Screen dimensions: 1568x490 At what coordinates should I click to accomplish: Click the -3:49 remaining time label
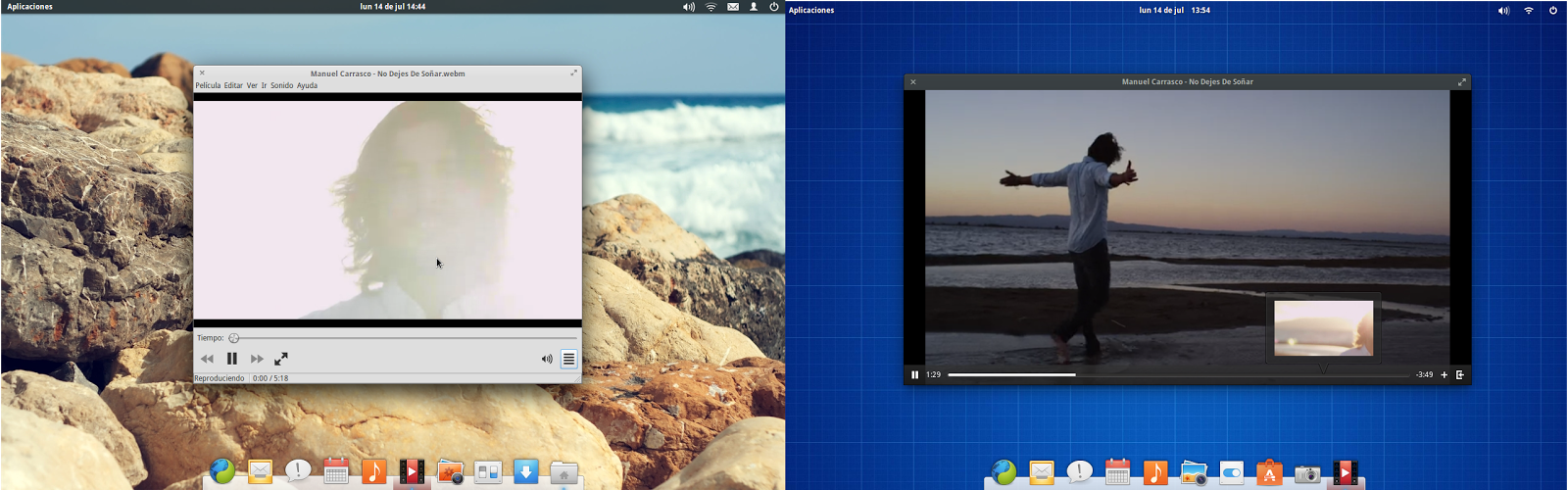pyautogui.click(x=1424, y=374)
